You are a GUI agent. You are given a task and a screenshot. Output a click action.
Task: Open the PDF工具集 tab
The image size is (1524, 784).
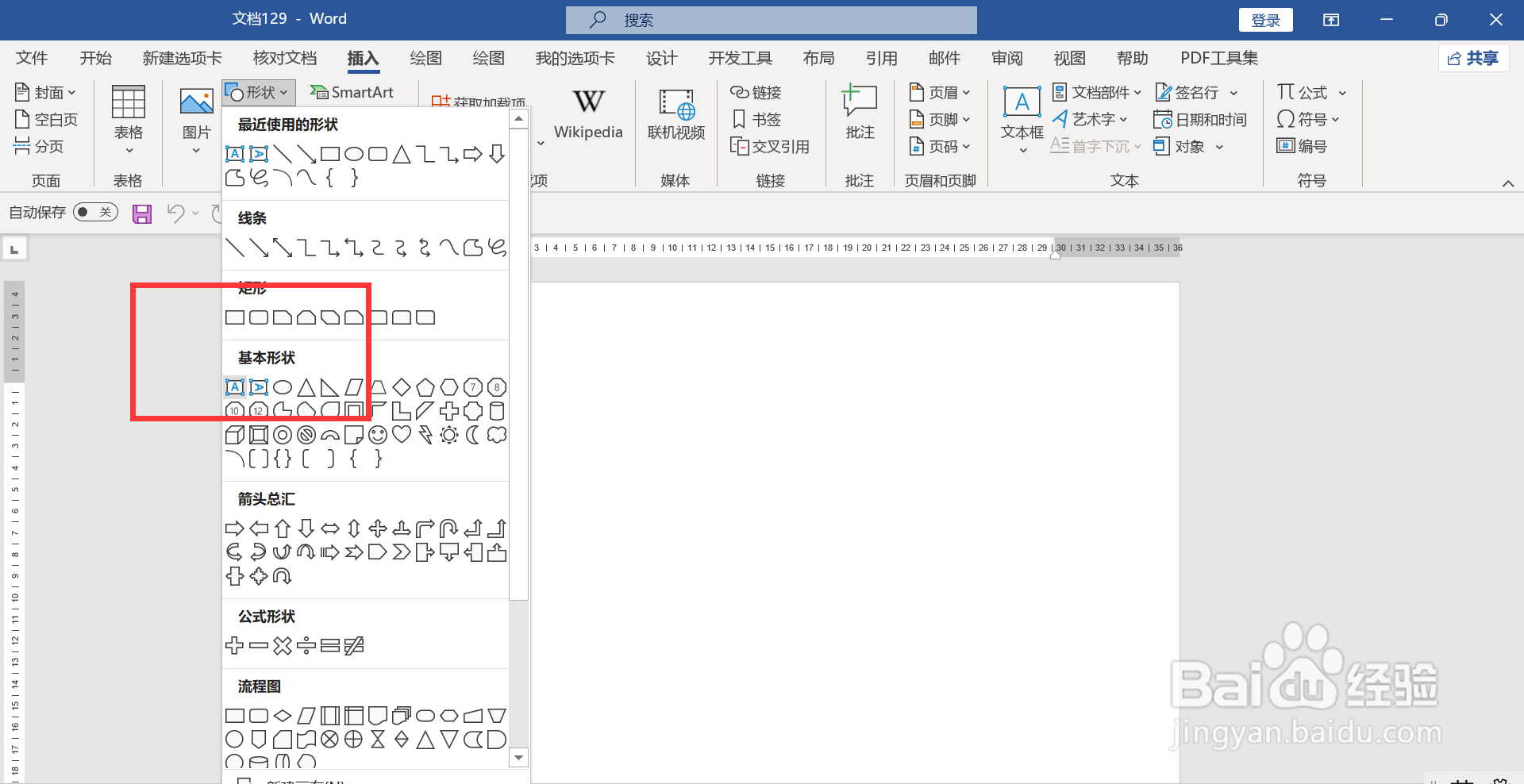(1218, 58)
